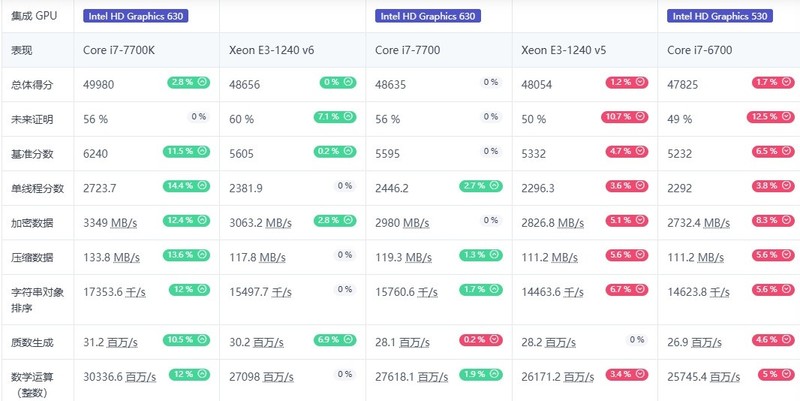This screenshot has width=800, height=401.
Task: Click the red 1.2 % badge
Action: coord(627,82)
